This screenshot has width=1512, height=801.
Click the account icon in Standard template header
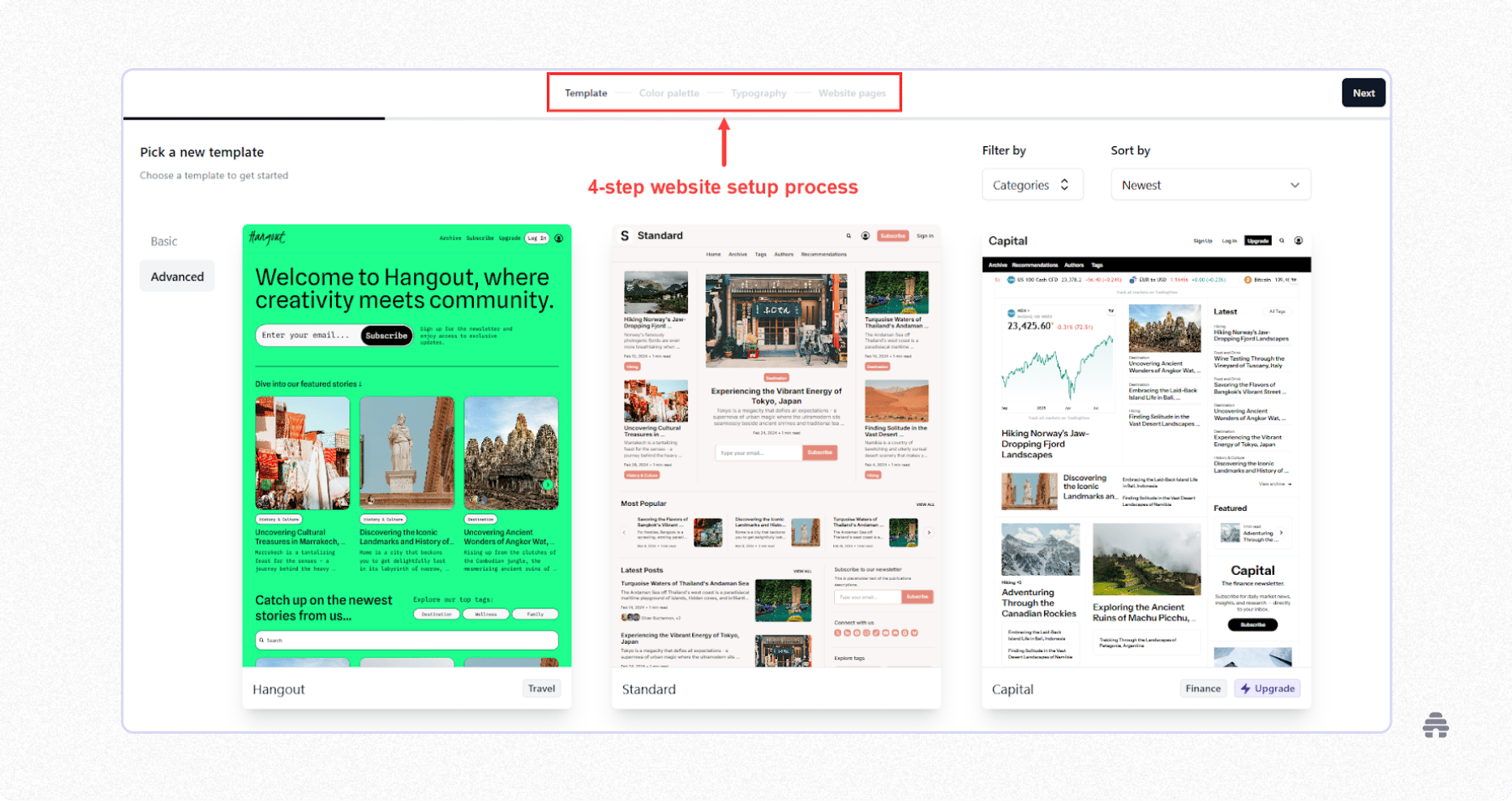click(865, 236)
